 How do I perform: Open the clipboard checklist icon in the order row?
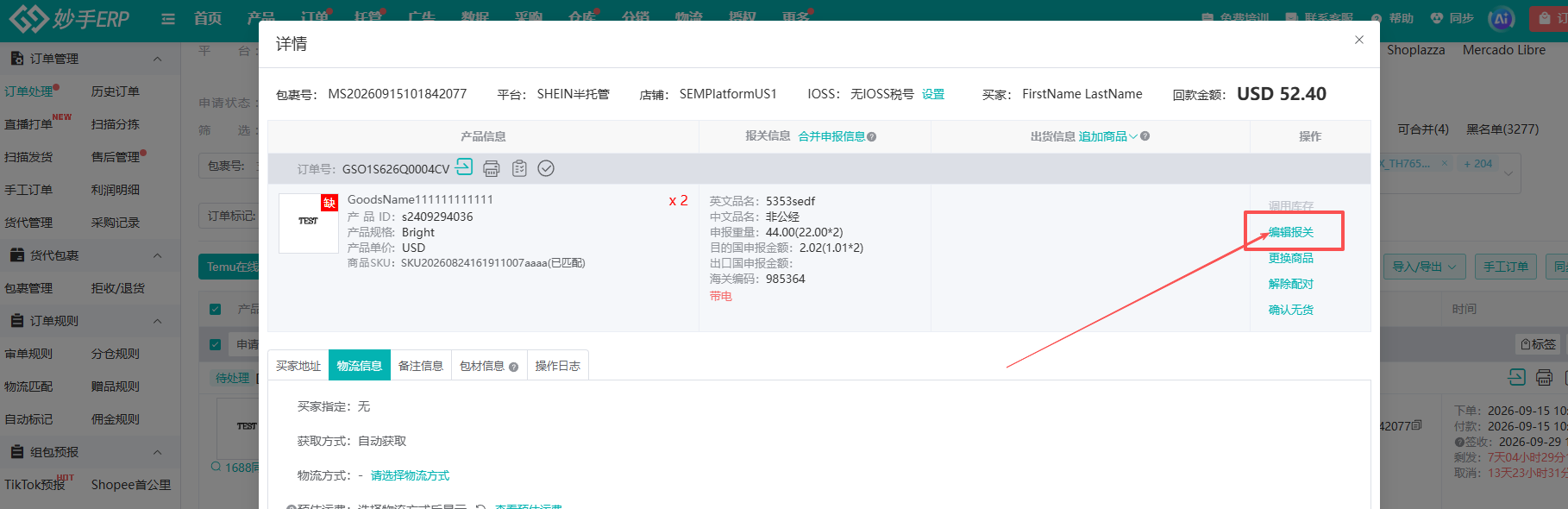tap(519, 168)
